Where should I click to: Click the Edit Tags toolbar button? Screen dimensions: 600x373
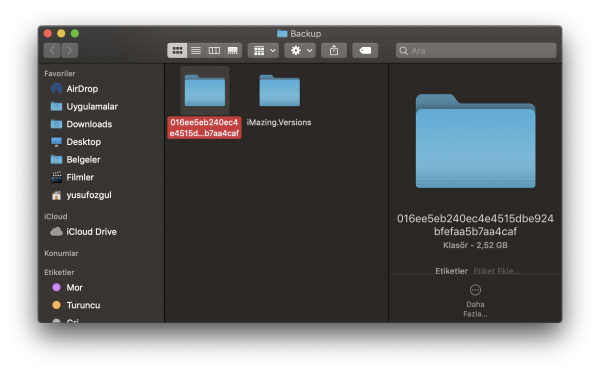[x=365, y=50]
